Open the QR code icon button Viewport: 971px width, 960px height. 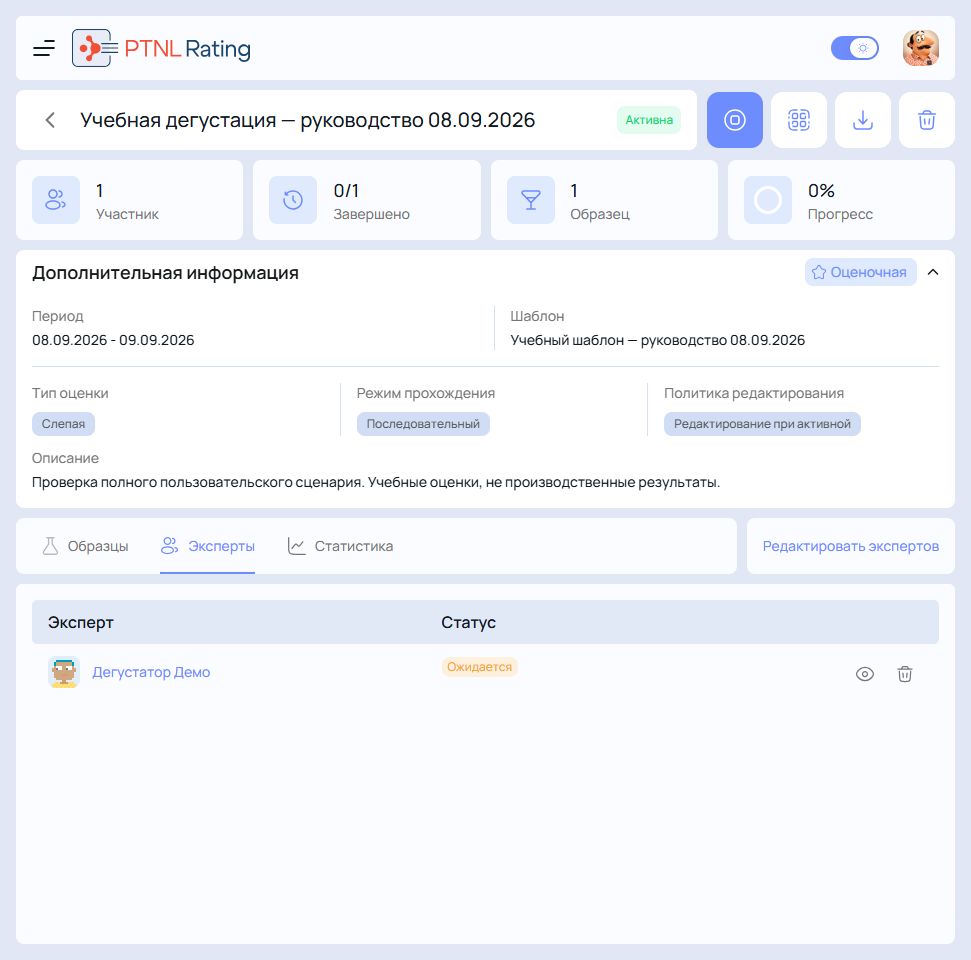[x=799, y=120]
